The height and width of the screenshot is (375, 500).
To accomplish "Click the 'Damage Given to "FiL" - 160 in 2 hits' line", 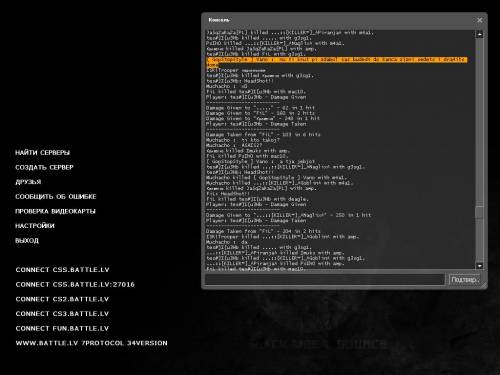I will click(260, 113).
